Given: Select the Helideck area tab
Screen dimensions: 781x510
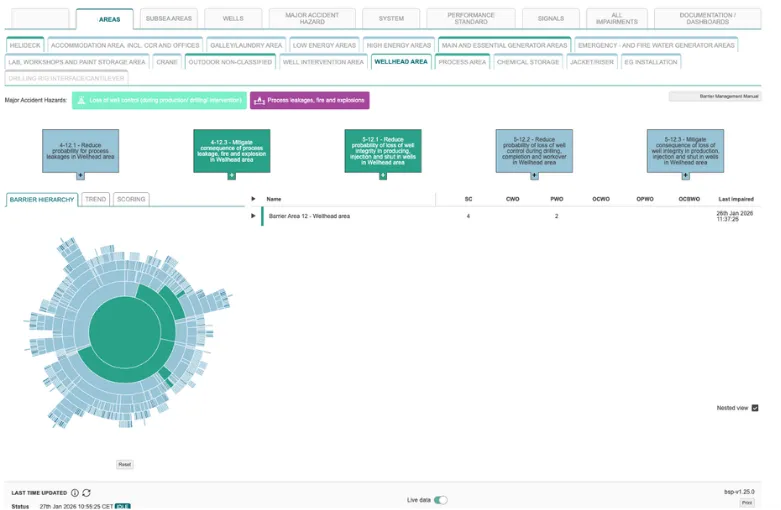Looking at the screenshot, I should point(25,45).
